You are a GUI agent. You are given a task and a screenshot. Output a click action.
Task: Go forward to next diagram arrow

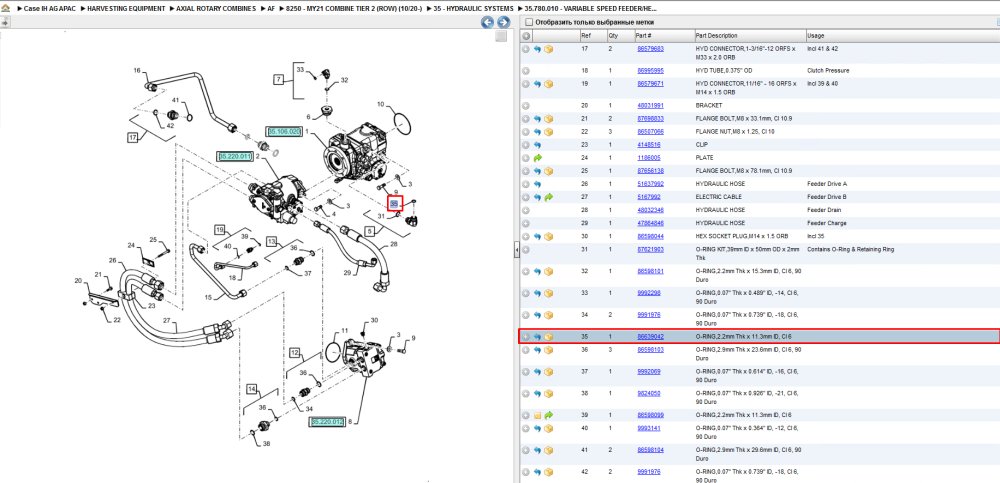tap(503, 22)
